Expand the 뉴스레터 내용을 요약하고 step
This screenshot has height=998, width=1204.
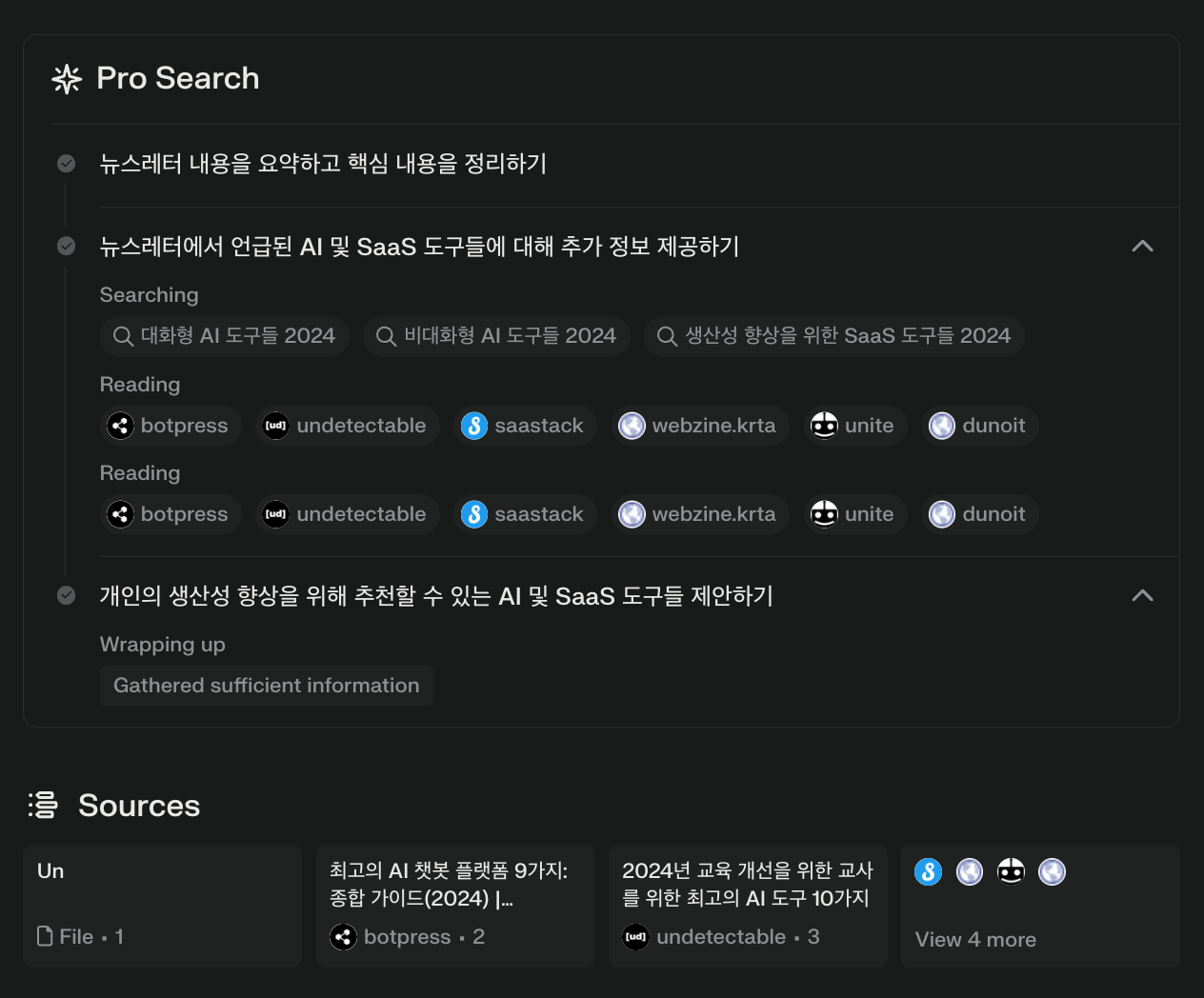coord(323,164)
